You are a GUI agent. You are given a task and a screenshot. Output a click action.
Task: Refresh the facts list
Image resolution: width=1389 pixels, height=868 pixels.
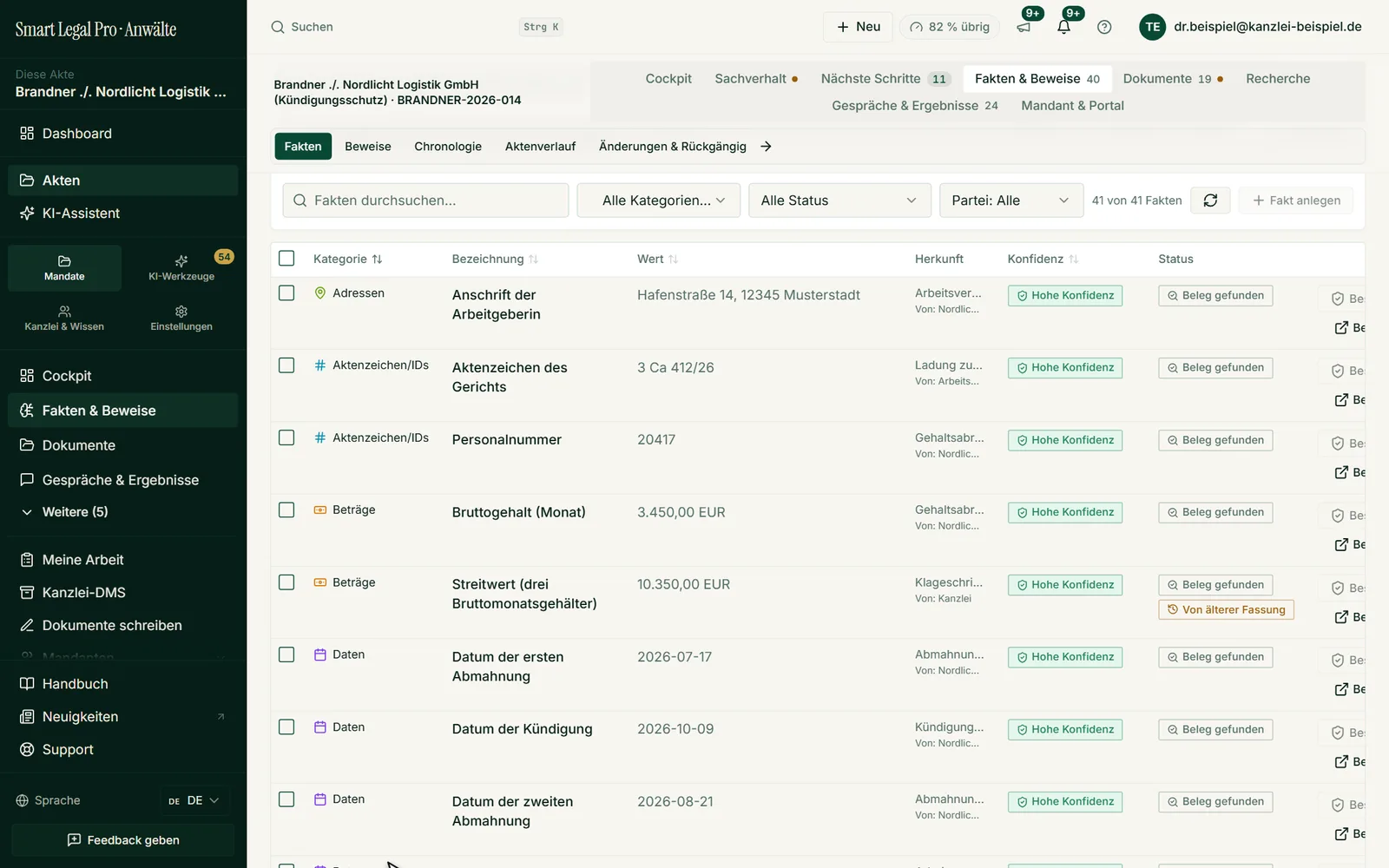1210,201
